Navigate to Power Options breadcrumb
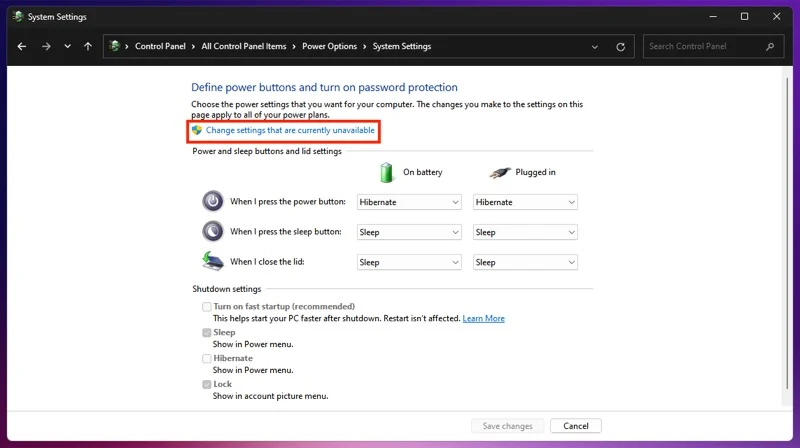This screenshot has width=800, height=448. tap(329, 46)
